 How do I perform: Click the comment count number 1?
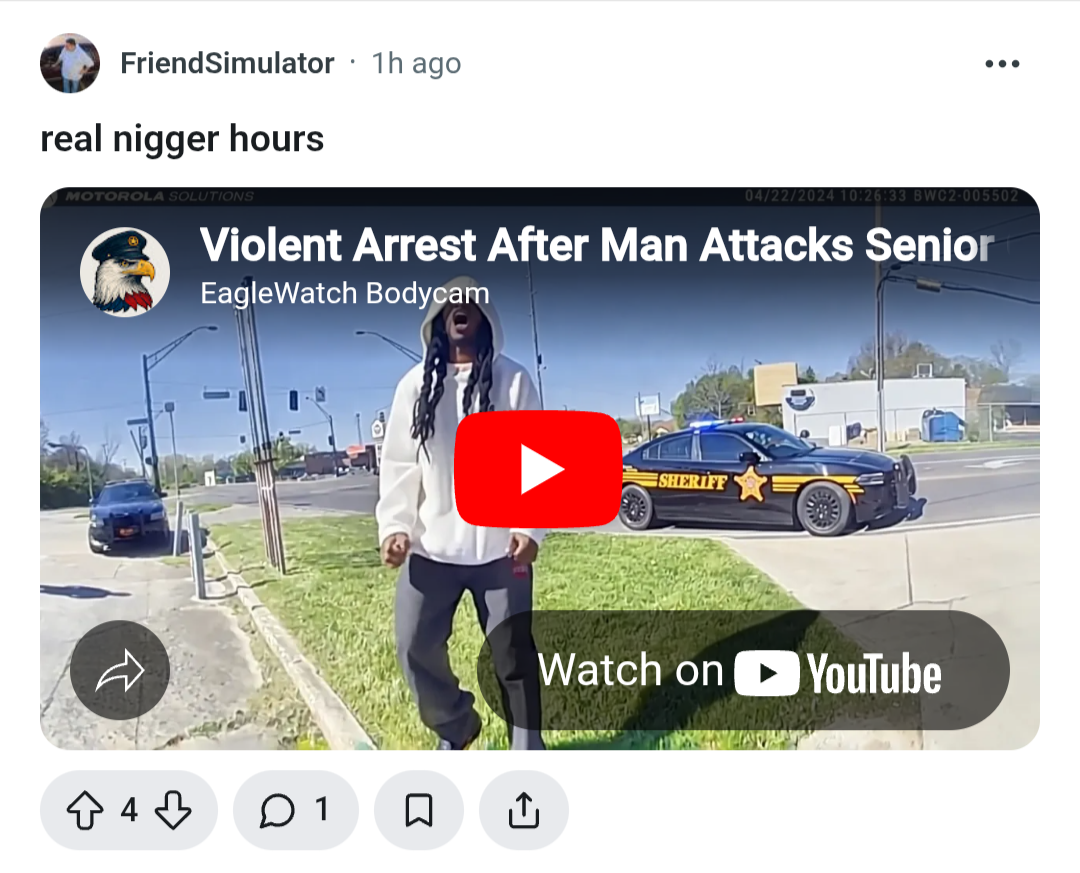tap(321, 810)
